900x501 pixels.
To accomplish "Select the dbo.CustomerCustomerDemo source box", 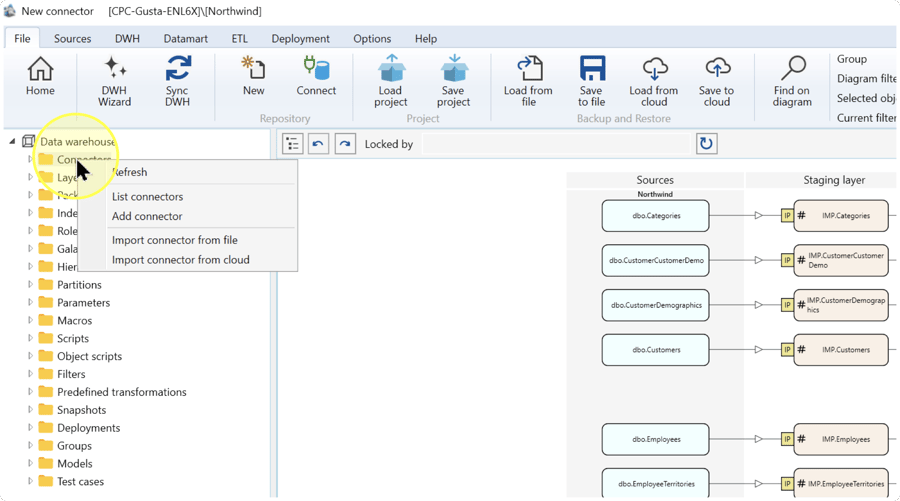I will point(655,261).
